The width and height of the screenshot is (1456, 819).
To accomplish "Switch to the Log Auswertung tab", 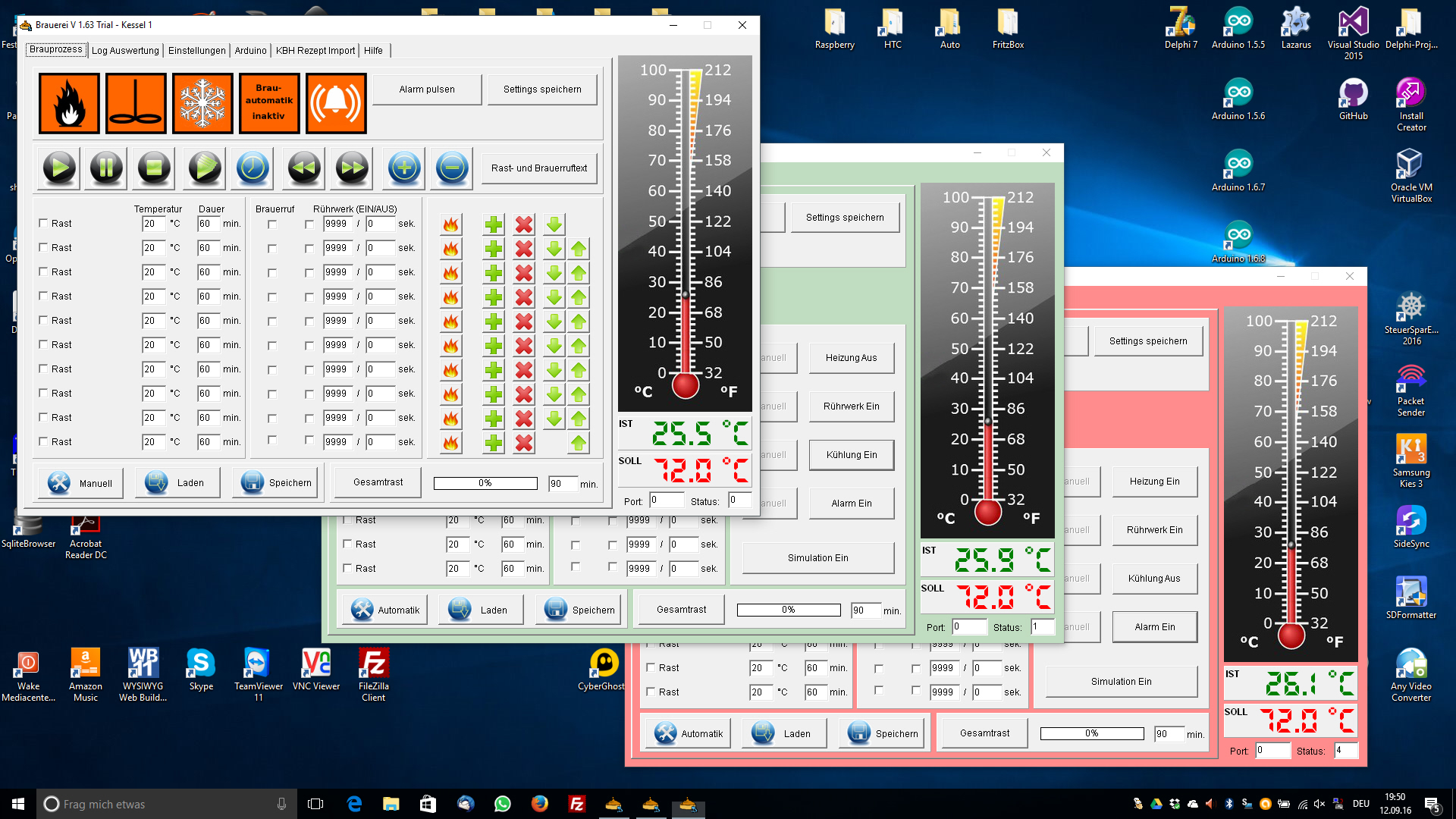I will [125, 51].
